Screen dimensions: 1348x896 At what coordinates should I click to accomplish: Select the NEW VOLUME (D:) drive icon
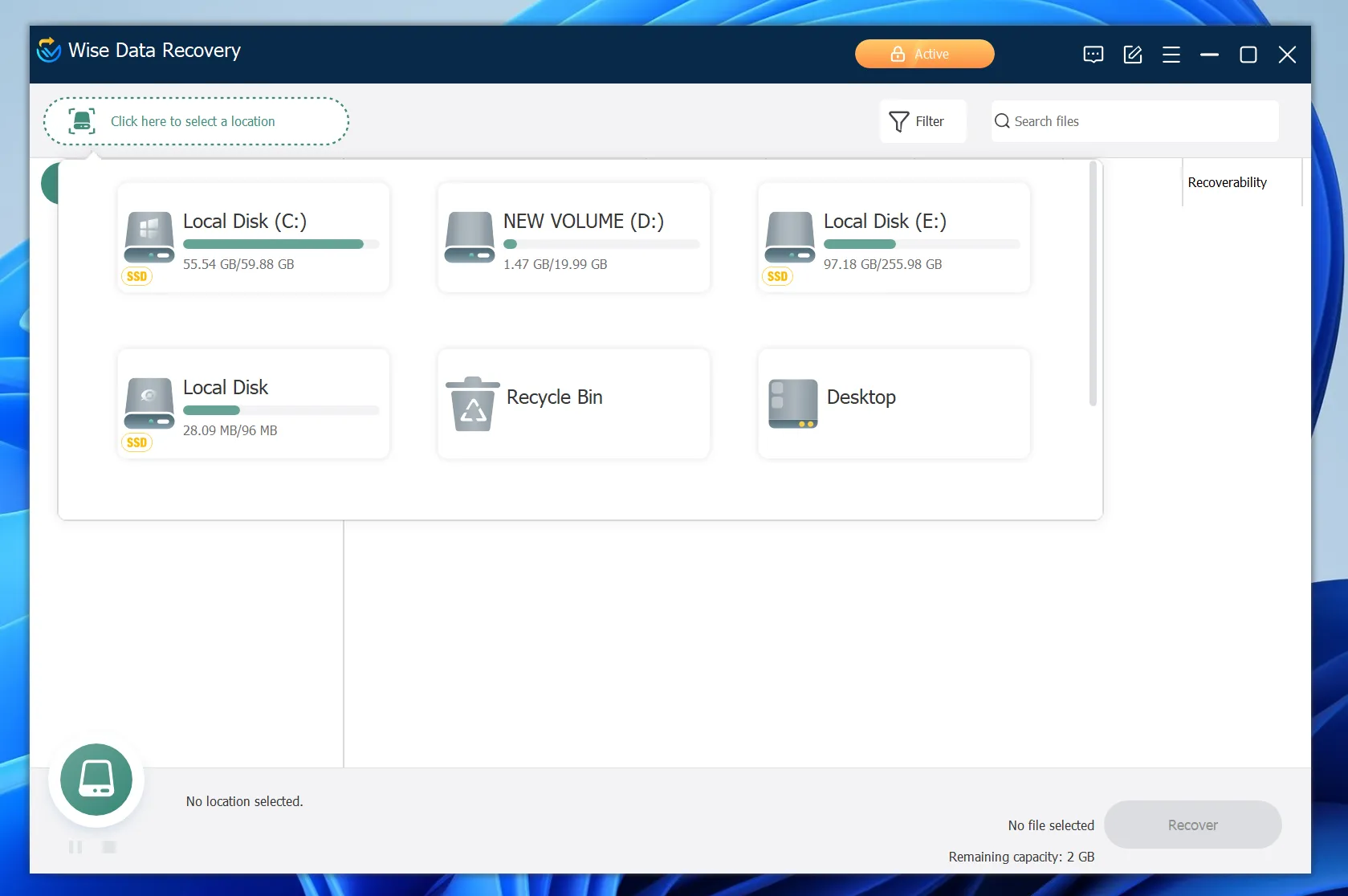click(470, 237)
